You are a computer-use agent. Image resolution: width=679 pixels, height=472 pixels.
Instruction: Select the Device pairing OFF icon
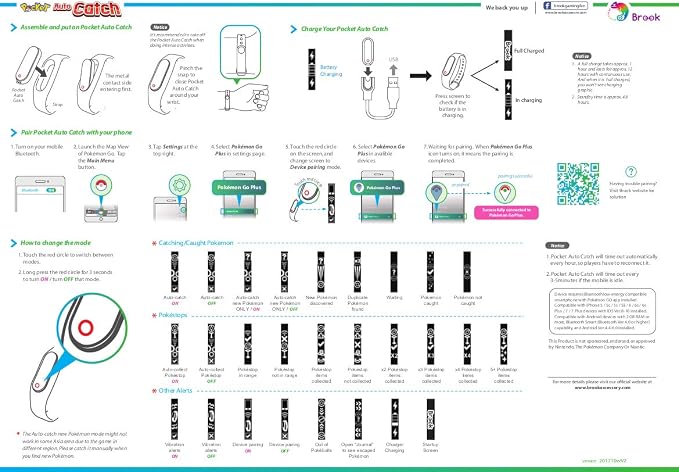point(284,419)
